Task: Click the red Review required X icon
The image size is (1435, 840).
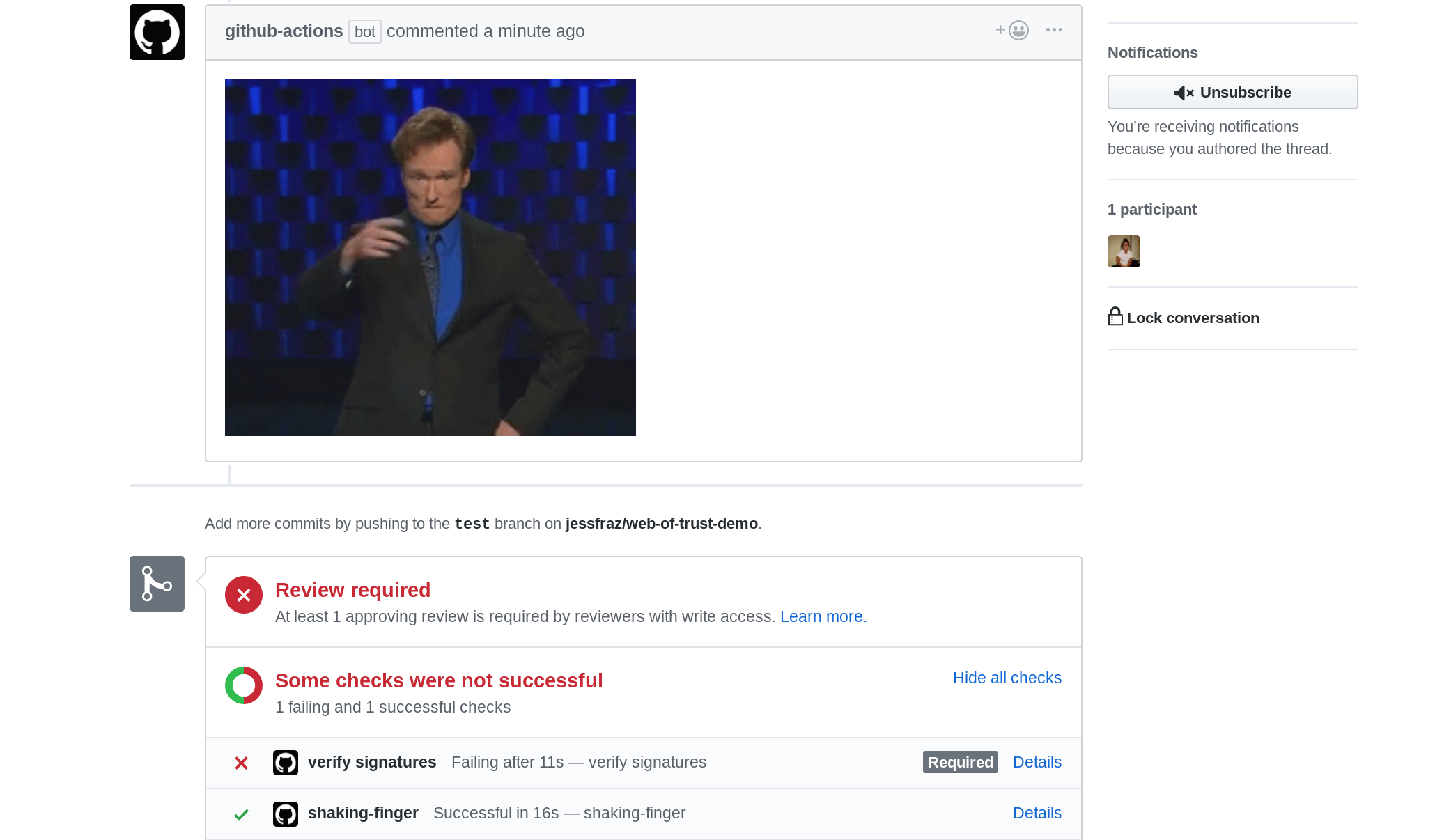Action: (243, 595)
